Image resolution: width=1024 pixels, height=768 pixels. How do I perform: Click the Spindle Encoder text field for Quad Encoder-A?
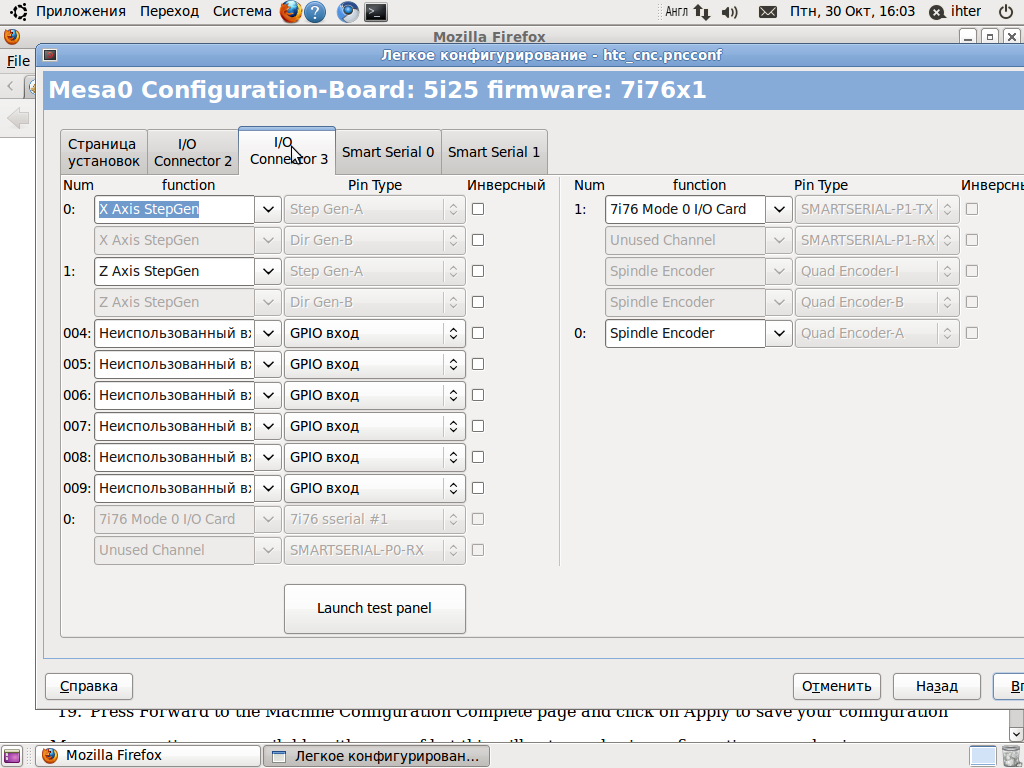click(685, 333)
